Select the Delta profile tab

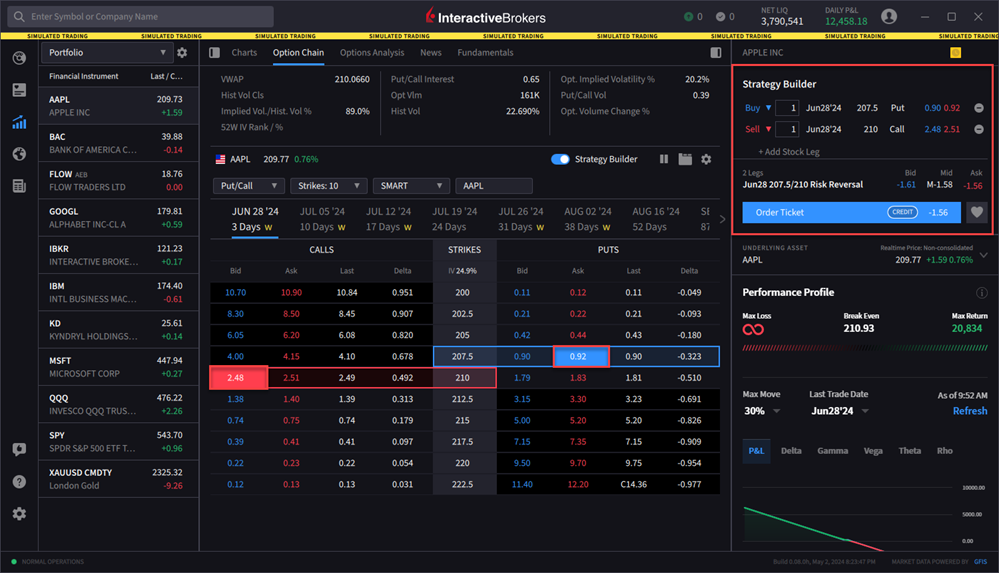tap(791, 451)
